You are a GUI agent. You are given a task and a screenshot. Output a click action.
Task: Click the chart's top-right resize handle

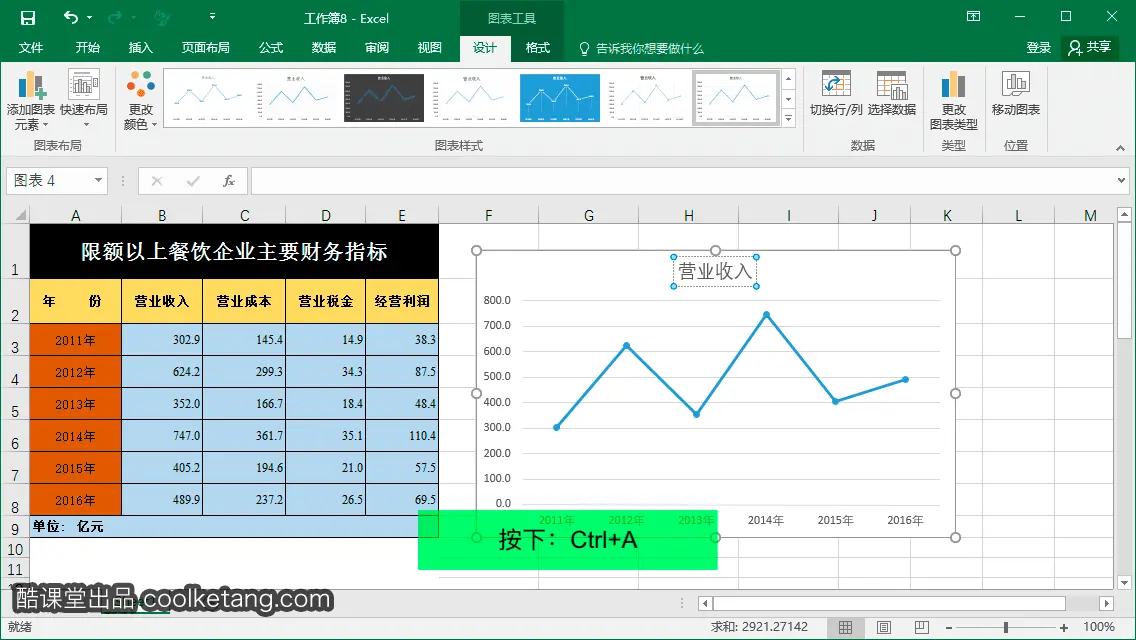coord(955,250)
